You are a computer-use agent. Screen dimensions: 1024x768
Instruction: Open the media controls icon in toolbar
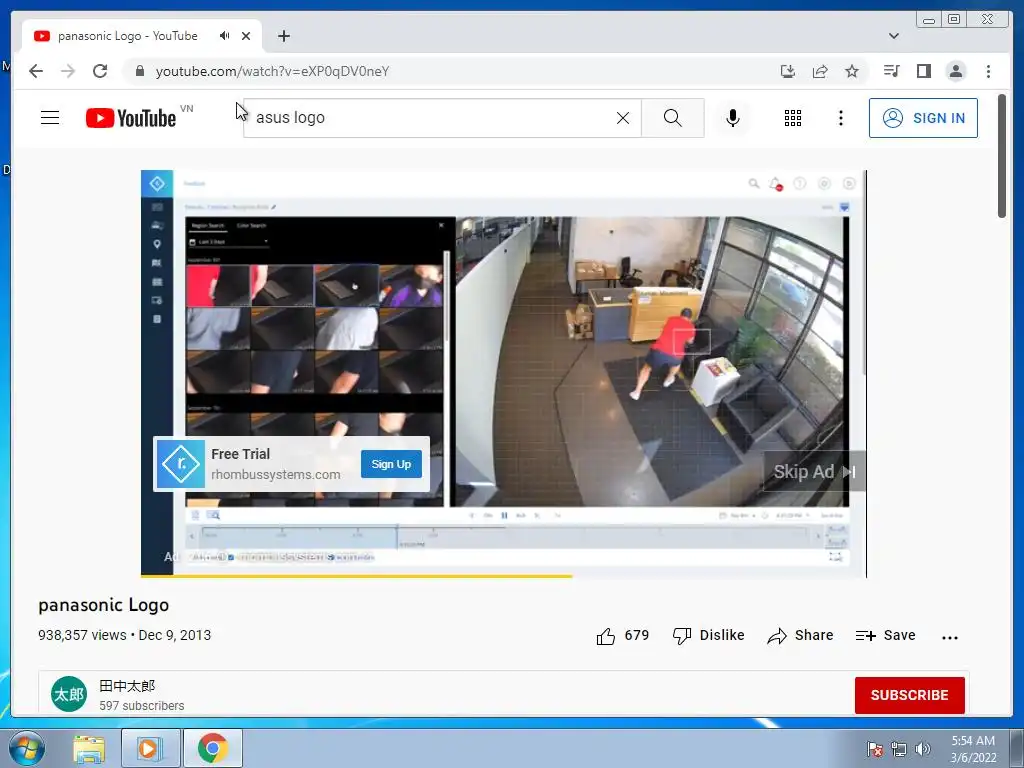pos(891,71)
